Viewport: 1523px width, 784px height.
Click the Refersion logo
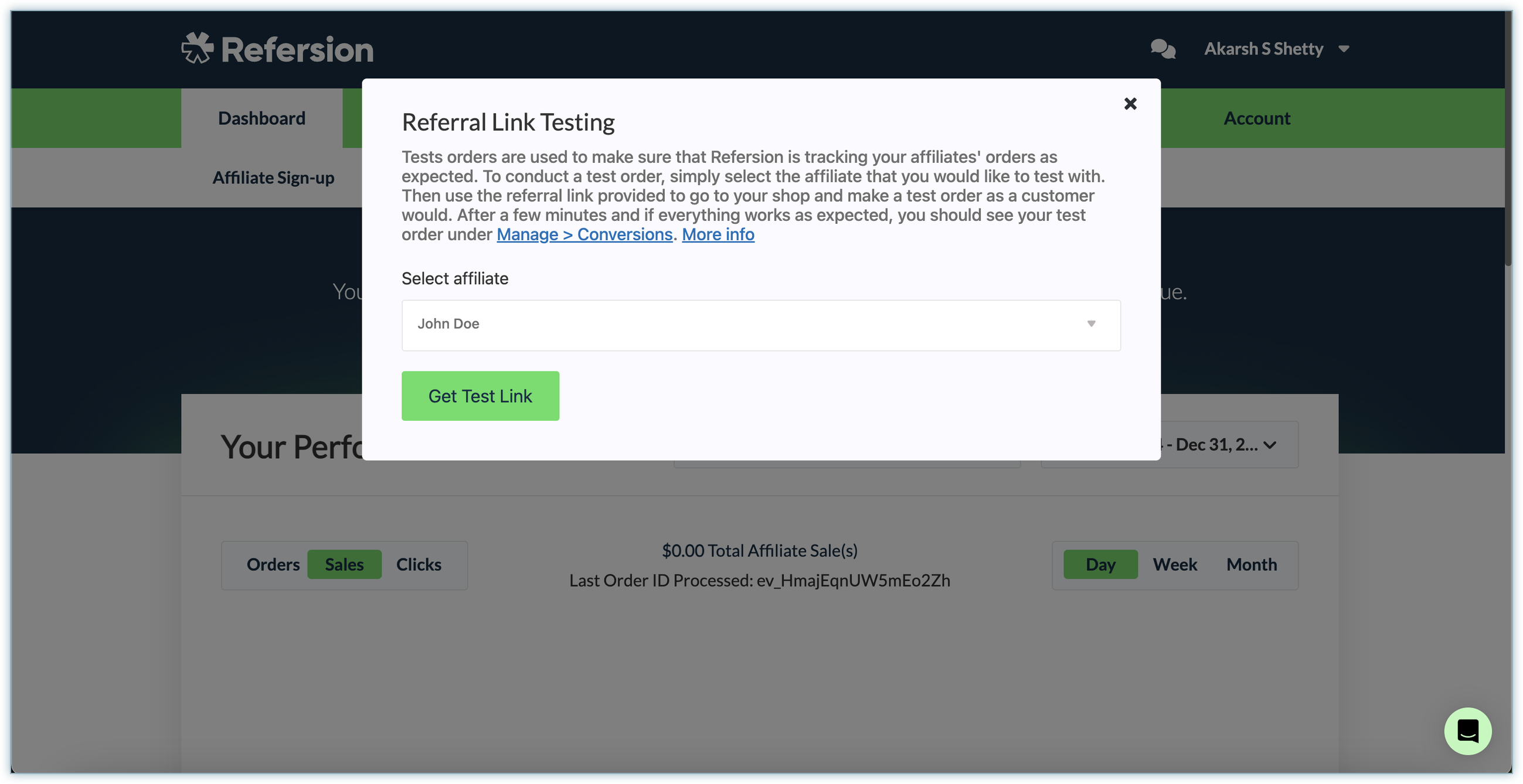[x=277, y=49]
